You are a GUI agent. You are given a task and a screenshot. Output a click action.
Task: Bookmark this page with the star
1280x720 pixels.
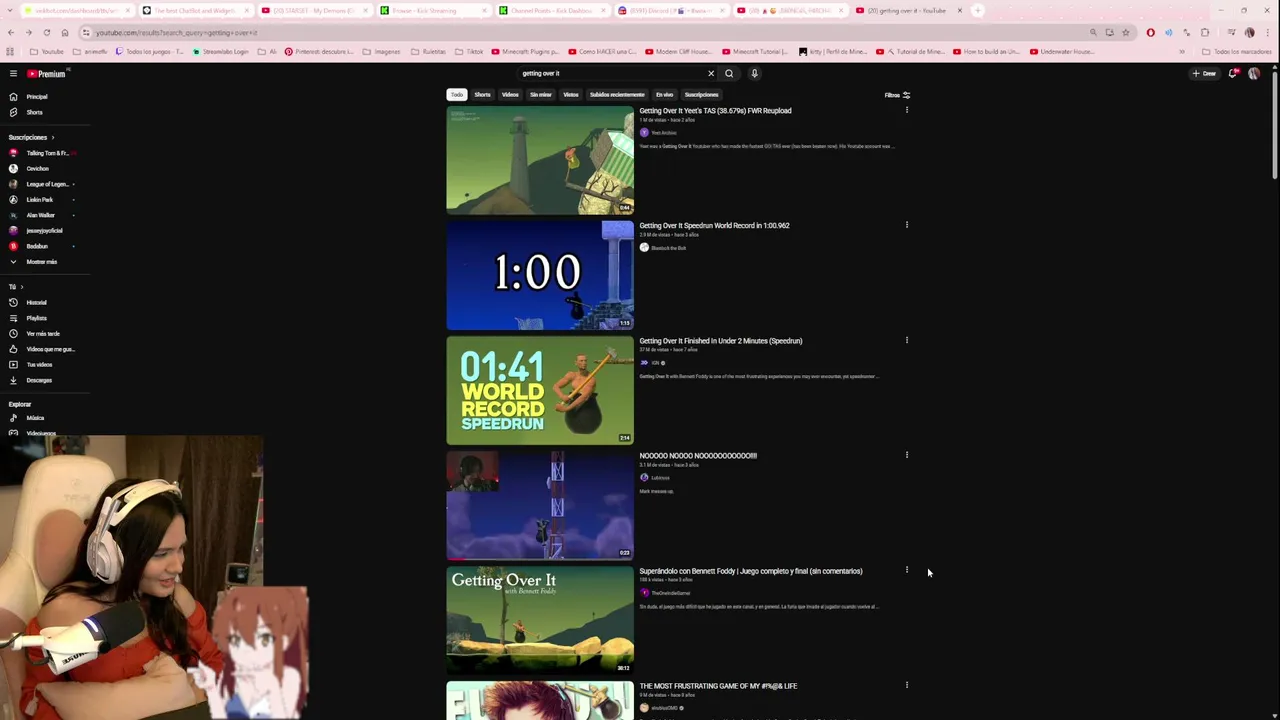[x=1125, y=32]
